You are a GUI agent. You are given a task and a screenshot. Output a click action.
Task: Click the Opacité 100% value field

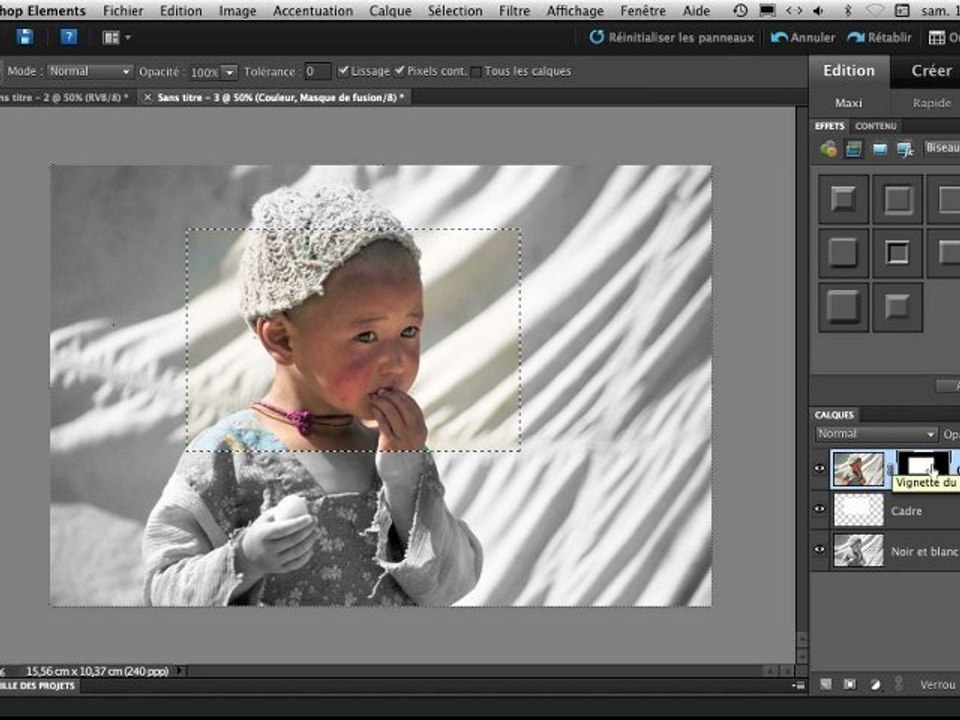pyautogui.click(x=204, y=72)
